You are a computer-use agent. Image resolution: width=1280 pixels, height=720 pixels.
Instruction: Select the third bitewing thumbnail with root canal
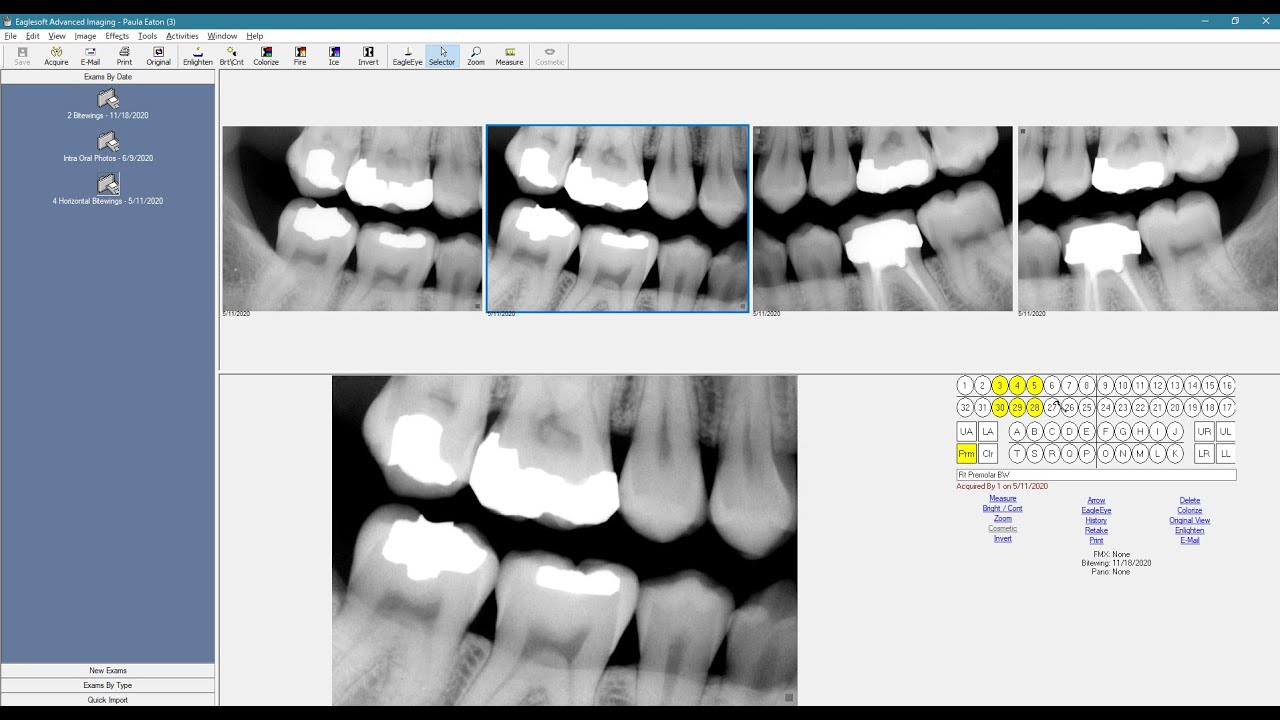coord(882,218)
